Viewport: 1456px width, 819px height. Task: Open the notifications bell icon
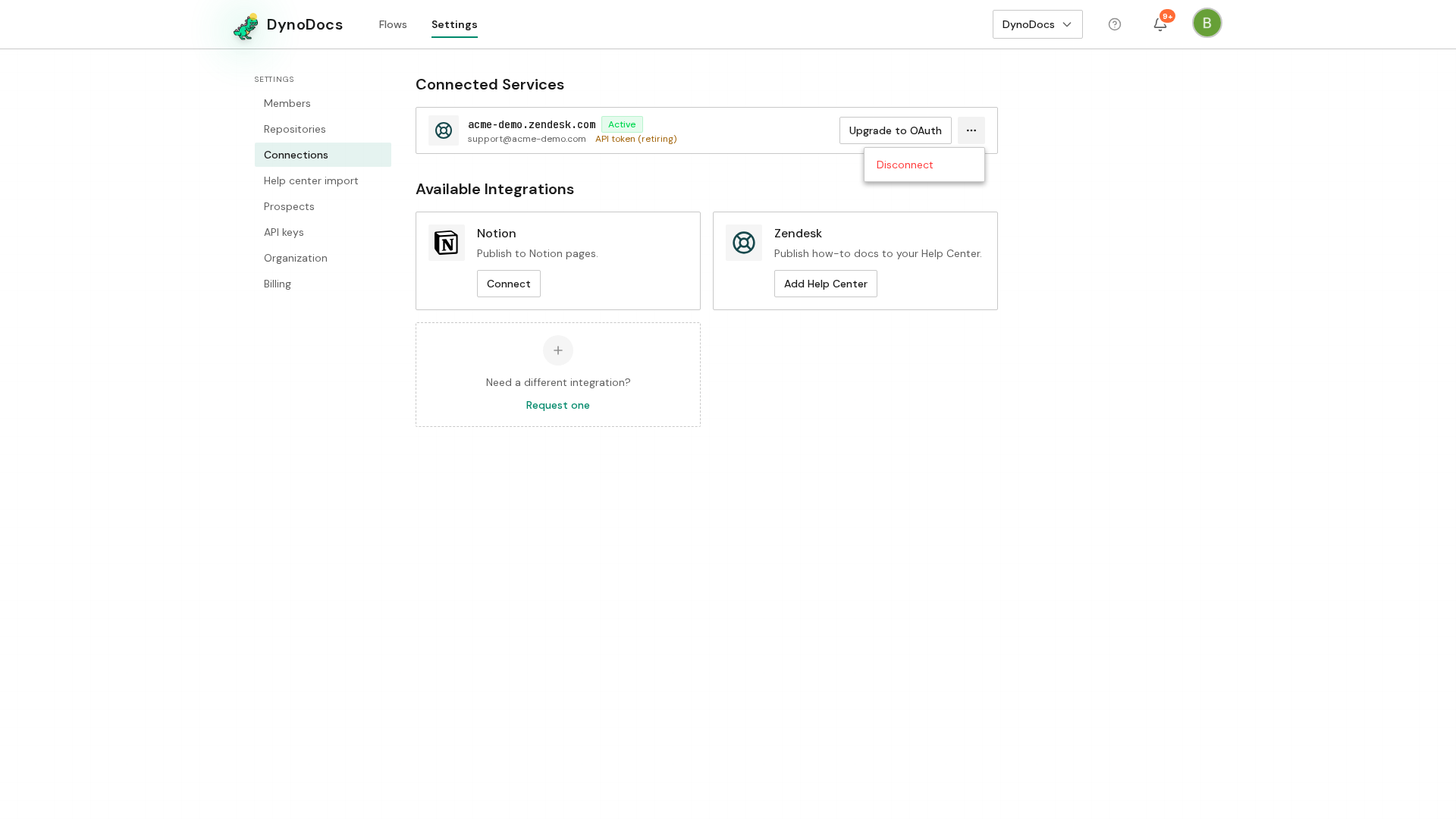(1160, 24)
